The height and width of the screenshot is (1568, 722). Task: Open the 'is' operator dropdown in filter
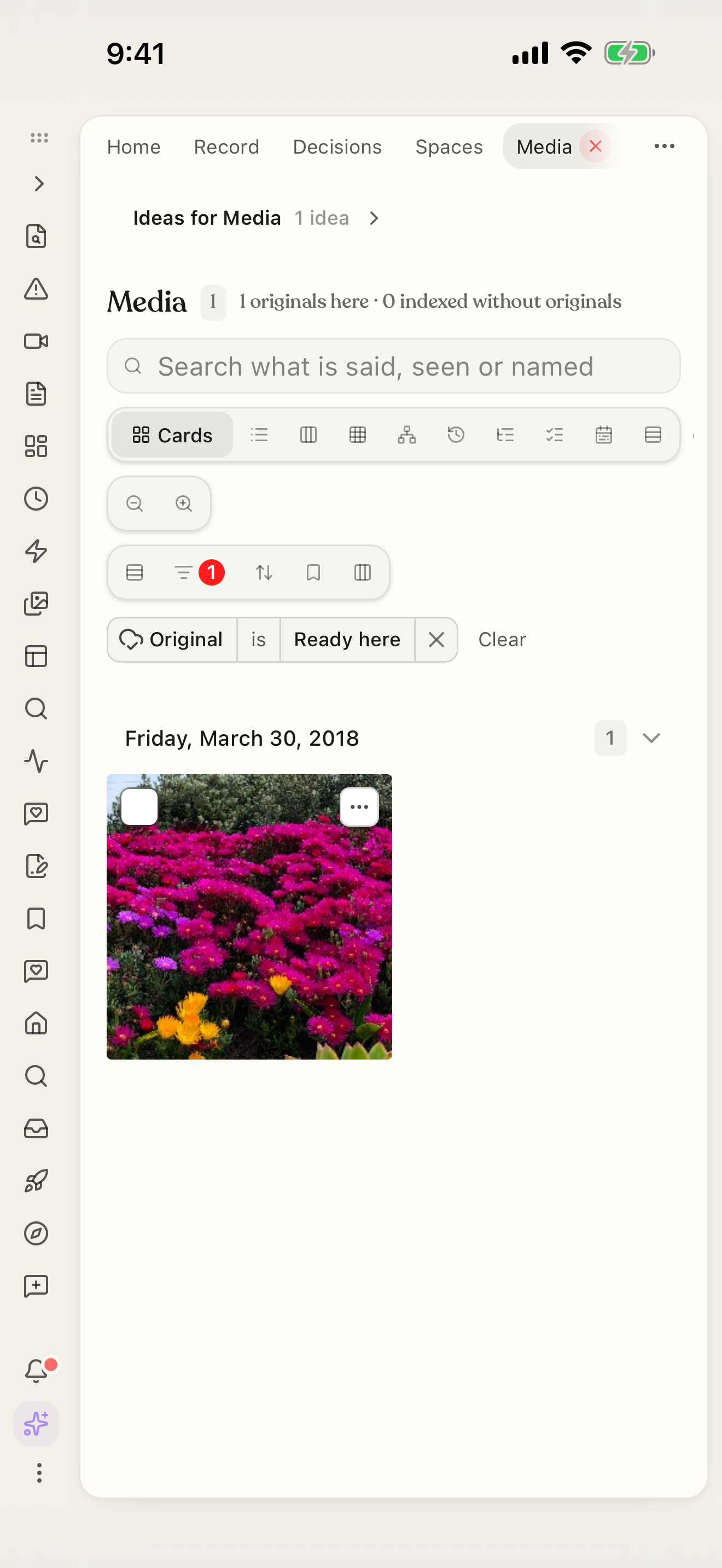click(x=259, y=639)
